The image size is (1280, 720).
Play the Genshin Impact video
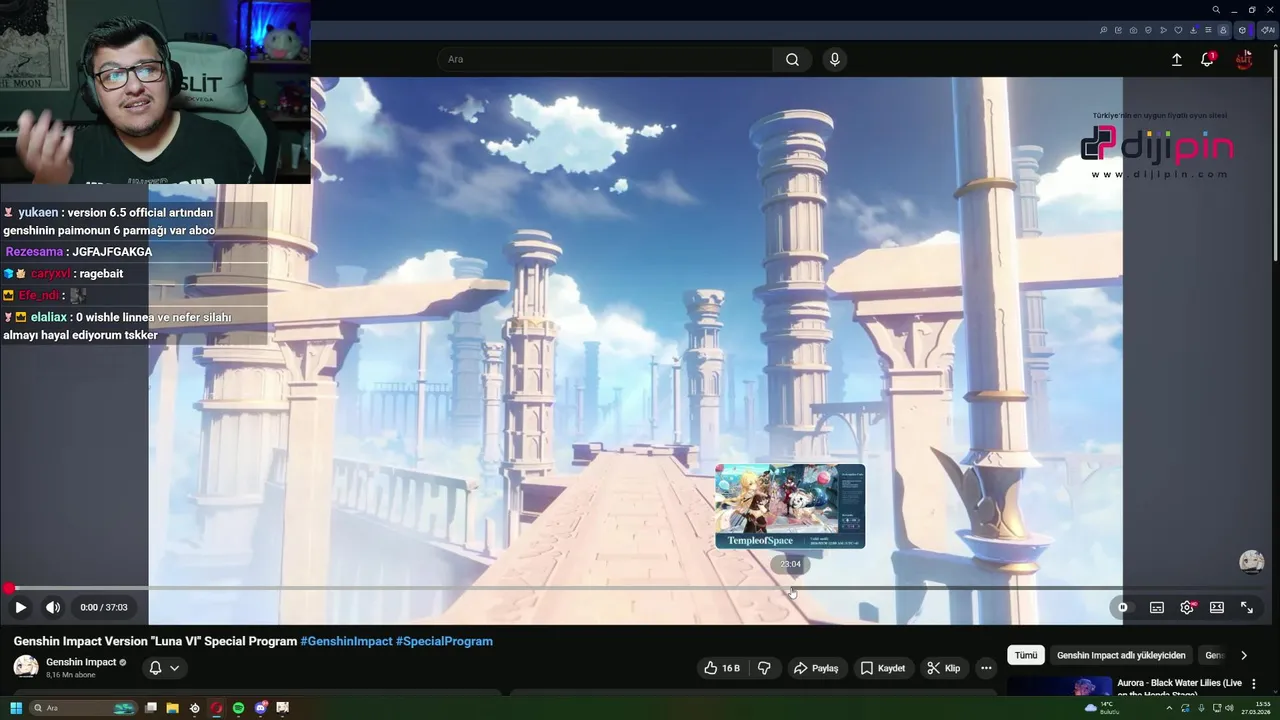pos(20,607)
